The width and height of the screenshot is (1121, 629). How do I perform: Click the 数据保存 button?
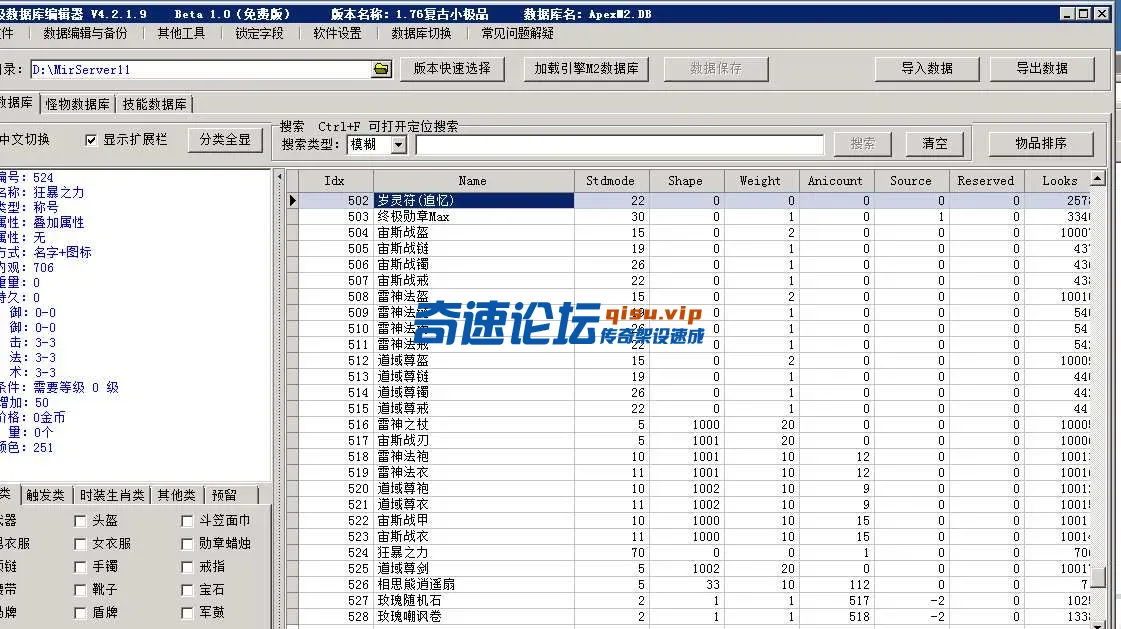[x=716, y=69]
